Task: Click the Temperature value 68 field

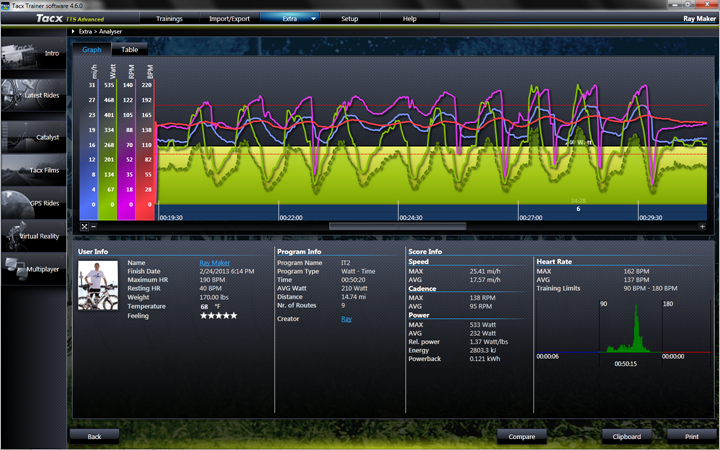Action: click(204, 306)
